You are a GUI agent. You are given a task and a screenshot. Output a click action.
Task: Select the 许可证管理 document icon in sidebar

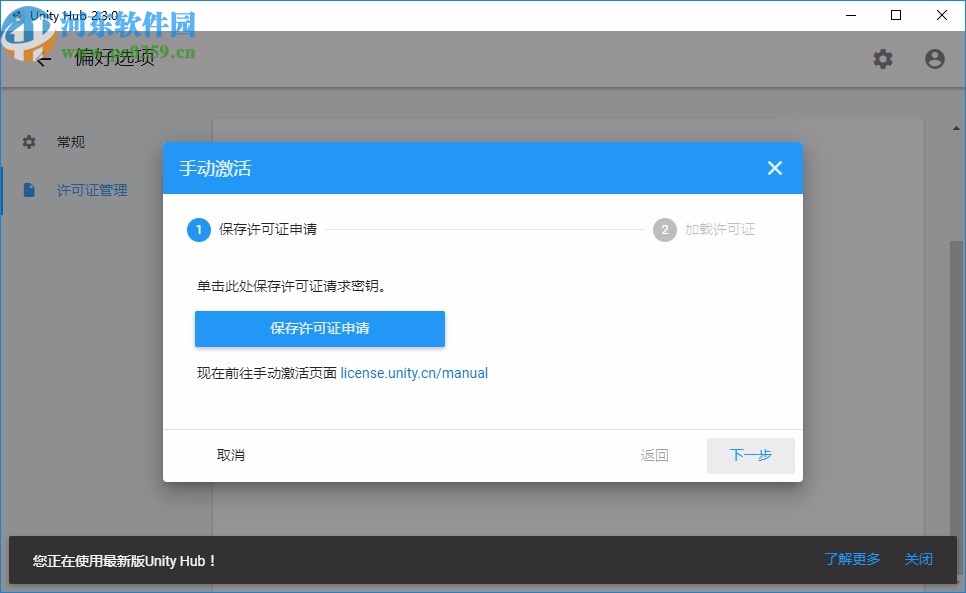click(x=29, y=190)
